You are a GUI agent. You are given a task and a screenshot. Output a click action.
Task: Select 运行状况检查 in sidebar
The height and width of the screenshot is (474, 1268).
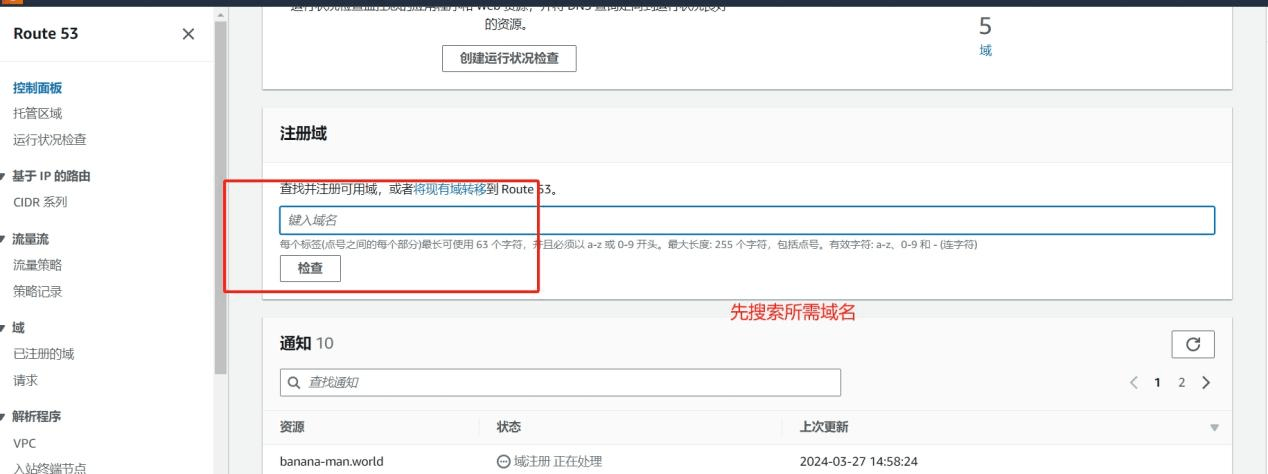coord(49,140)
